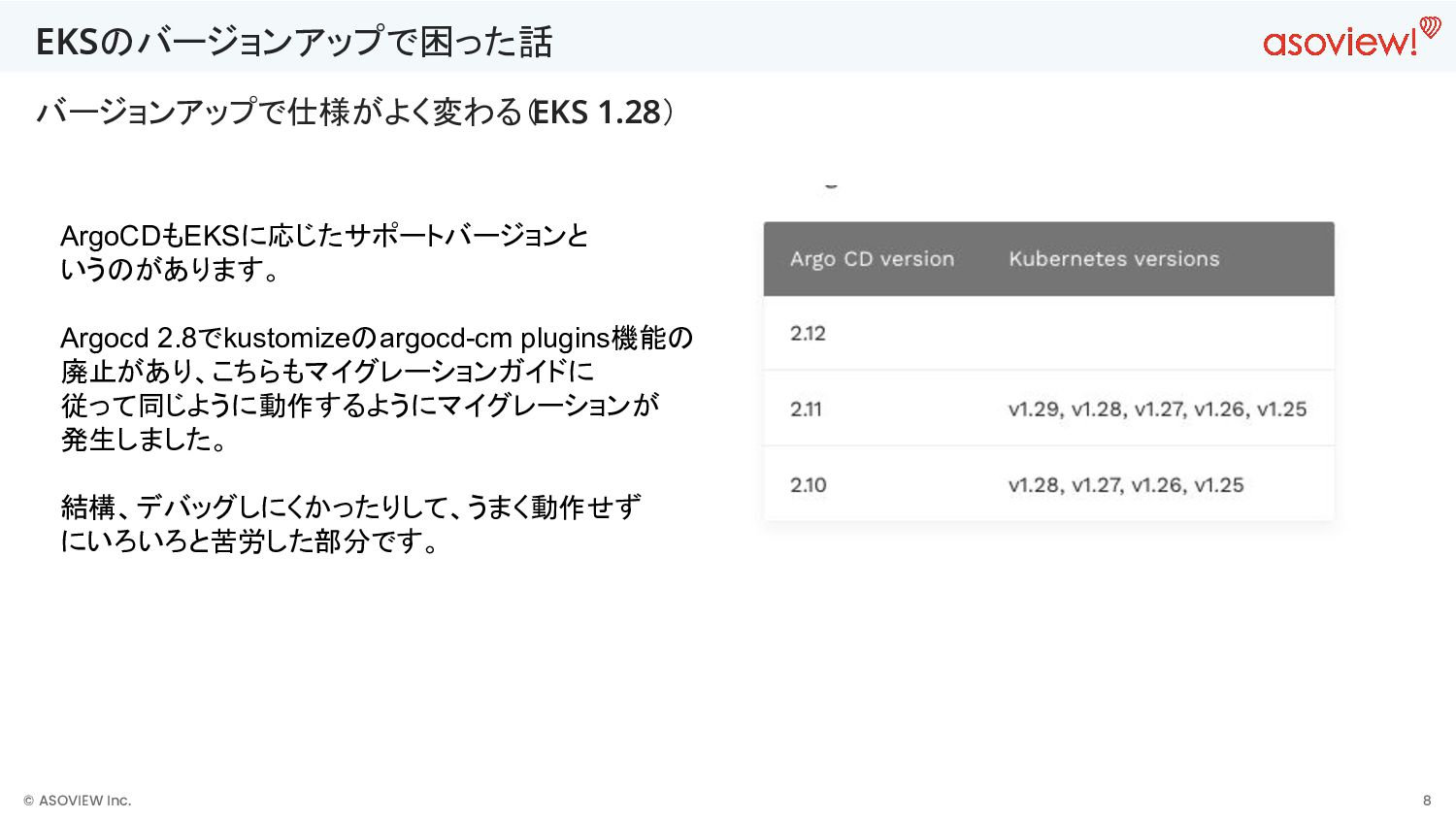Click the line starting 'Argocd 2.8でkustomize'

pyautogui.click(x=377, y=338)
